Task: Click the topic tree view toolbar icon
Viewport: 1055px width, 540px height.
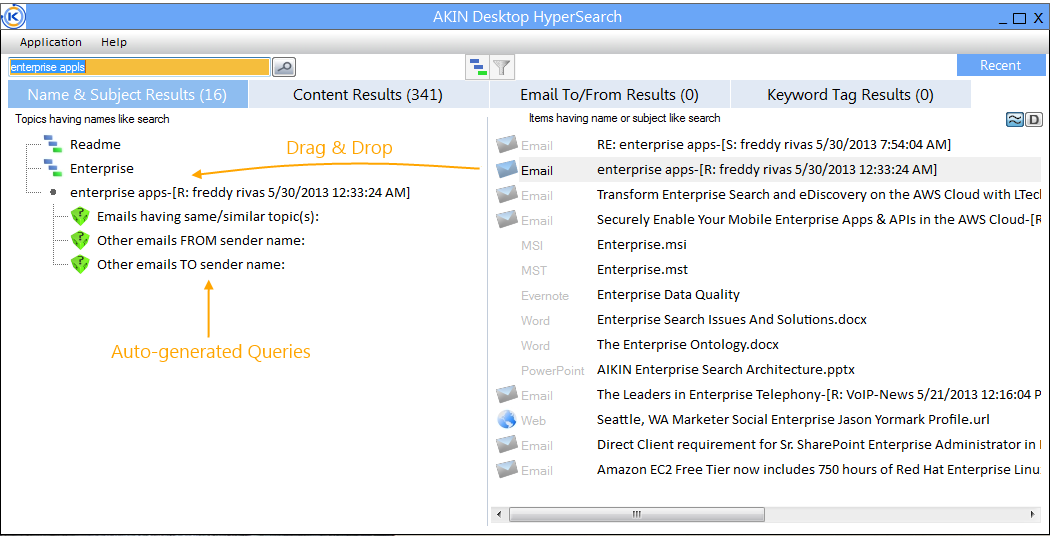Action: (x=478, y=67)
